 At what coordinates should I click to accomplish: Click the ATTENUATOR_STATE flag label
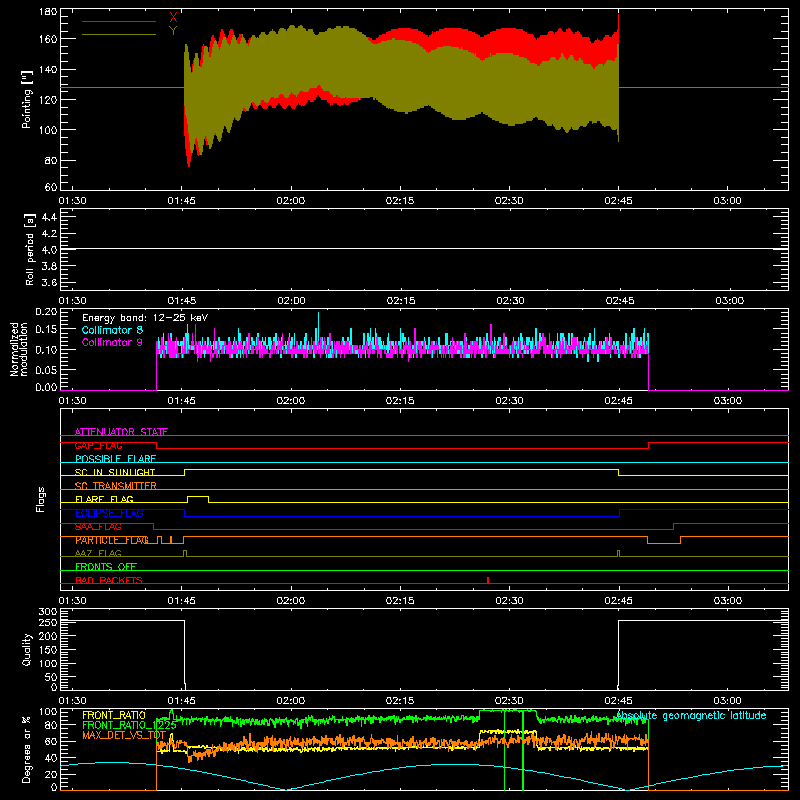click(x=121, y=432)
